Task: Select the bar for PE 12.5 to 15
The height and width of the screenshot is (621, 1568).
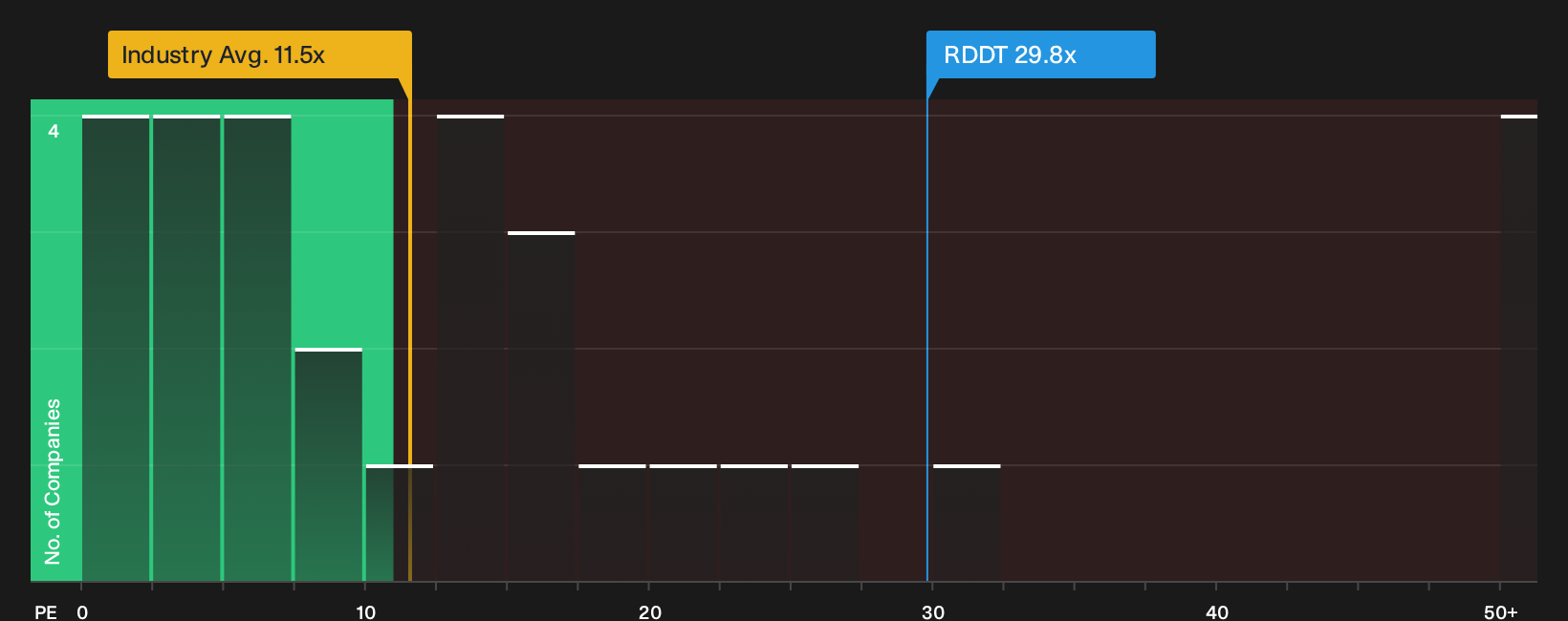Action: (x=470, y=348)
